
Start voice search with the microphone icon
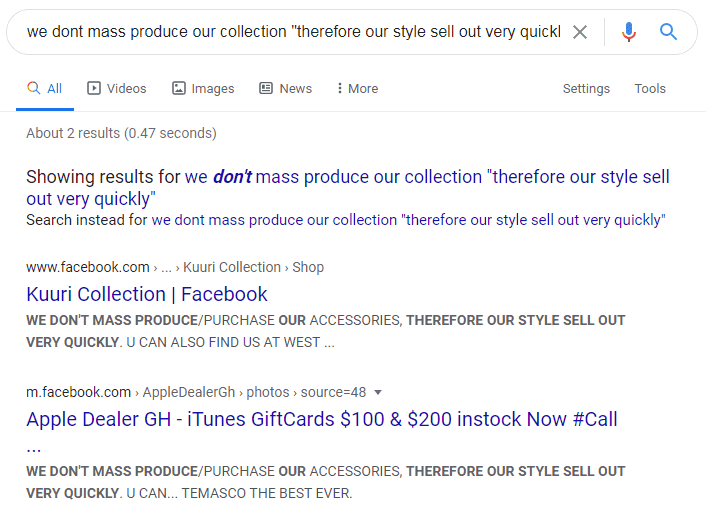(x=629, y=32)
